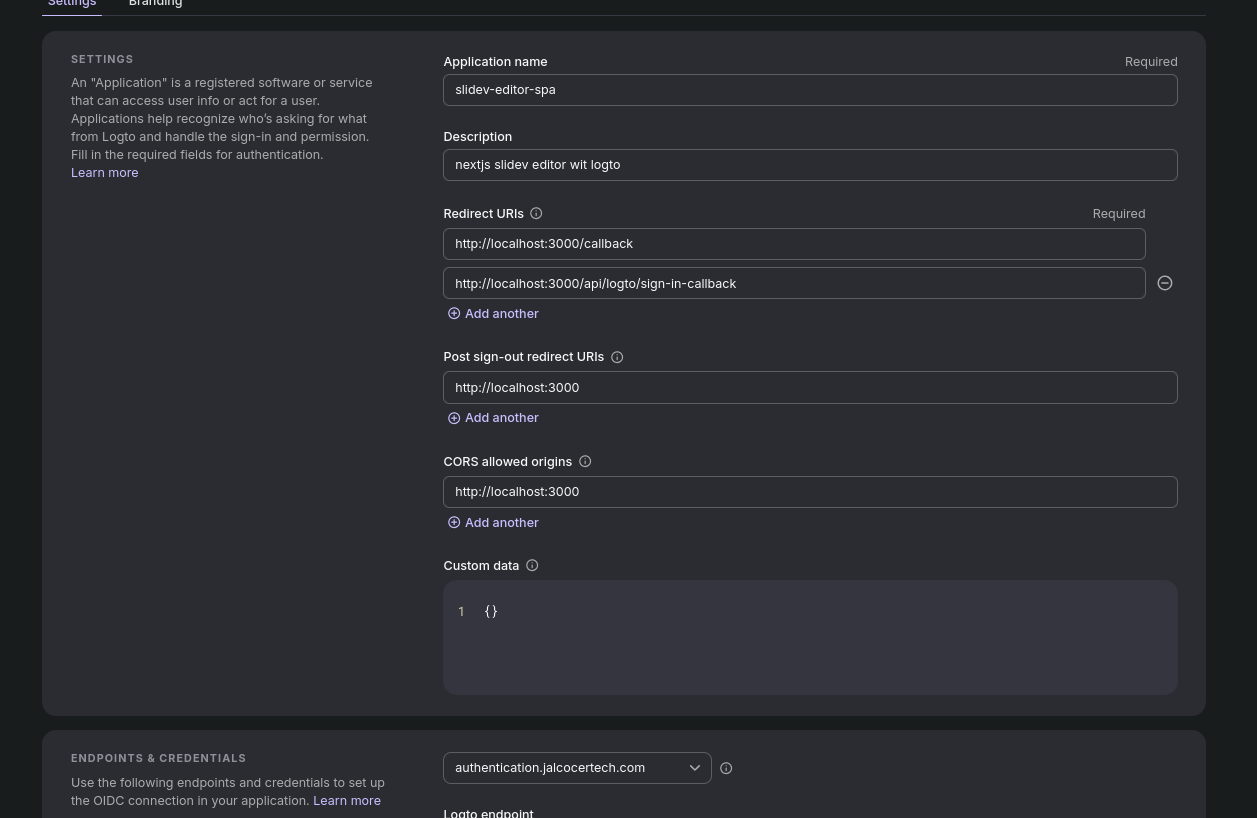The height and width of the screenshot is (818, 1257).
Task: Click plus icon under CORS allowed origins
Action: click(454, 523)
